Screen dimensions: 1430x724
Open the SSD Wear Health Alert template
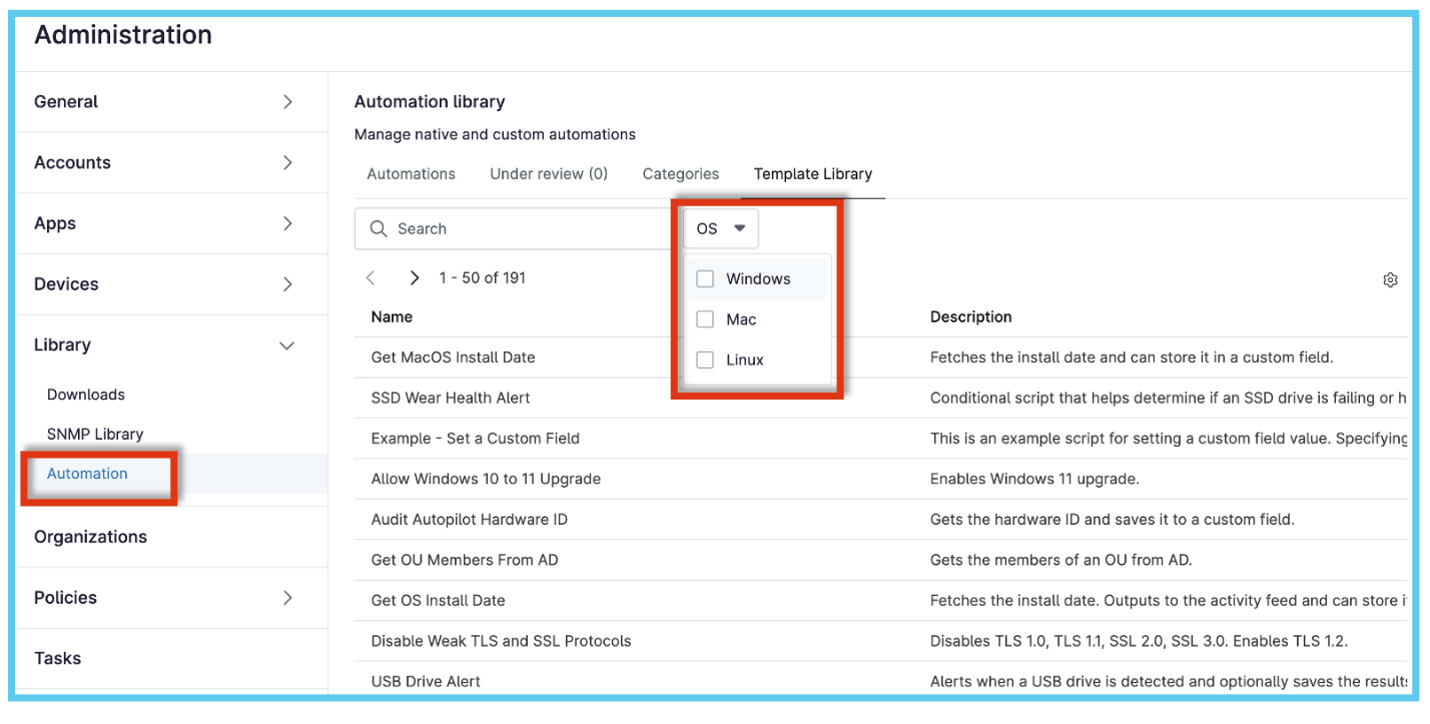pos(452,397)
